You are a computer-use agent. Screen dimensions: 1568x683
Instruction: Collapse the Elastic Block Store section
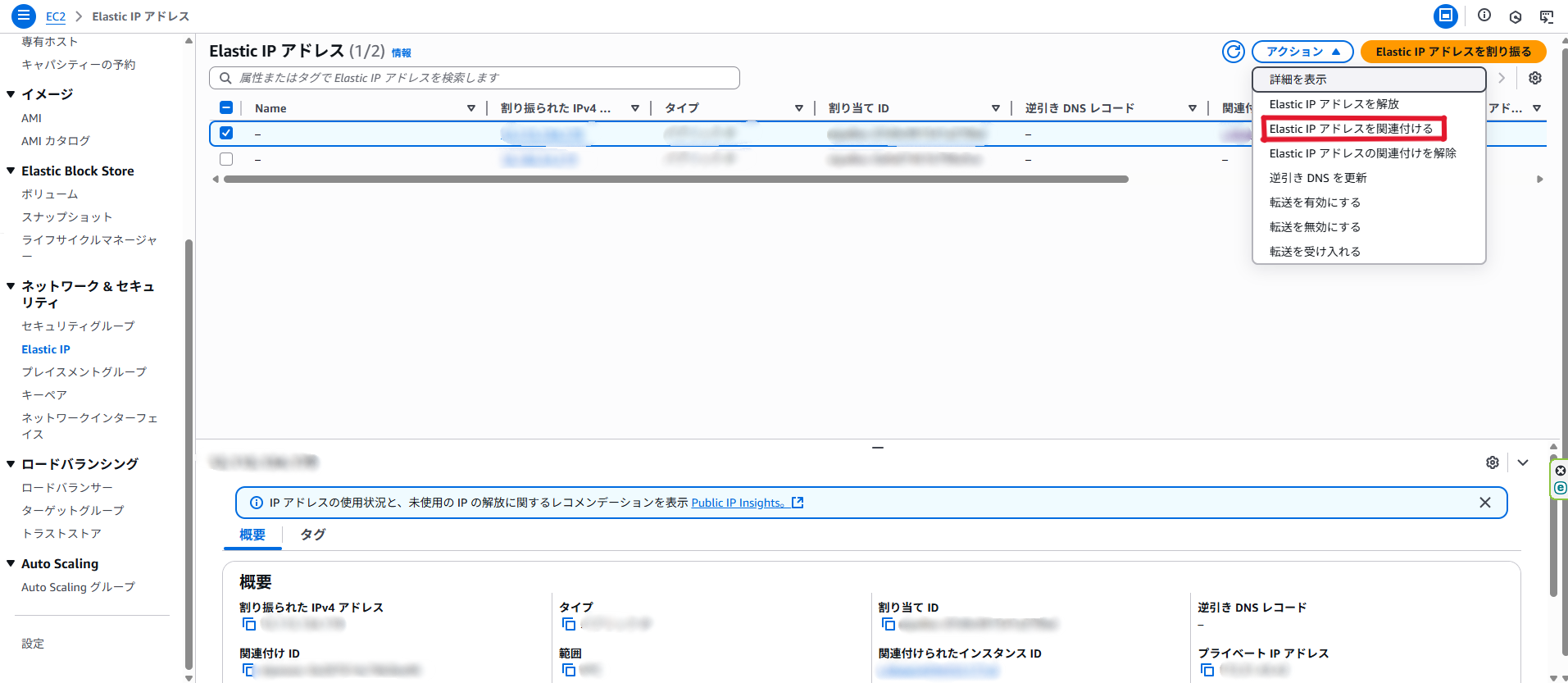[x=11, y=171]
